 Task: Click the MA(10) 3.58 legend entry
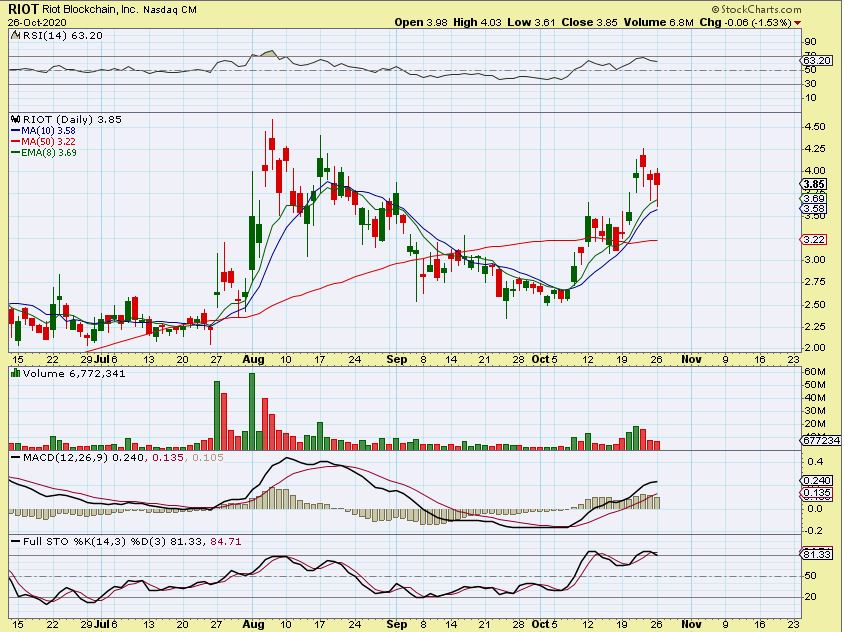click(x=43, y=131)
